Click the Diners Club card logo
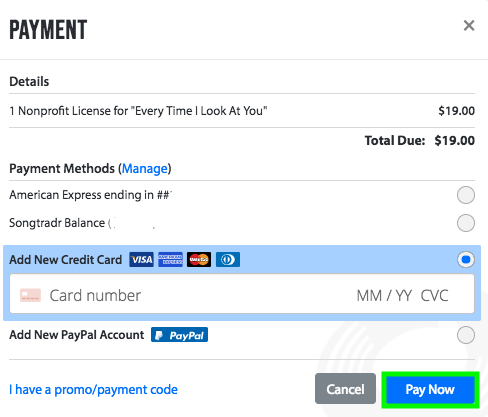The height and width of the screenshot is (417, 488). [x=228, y=260]
